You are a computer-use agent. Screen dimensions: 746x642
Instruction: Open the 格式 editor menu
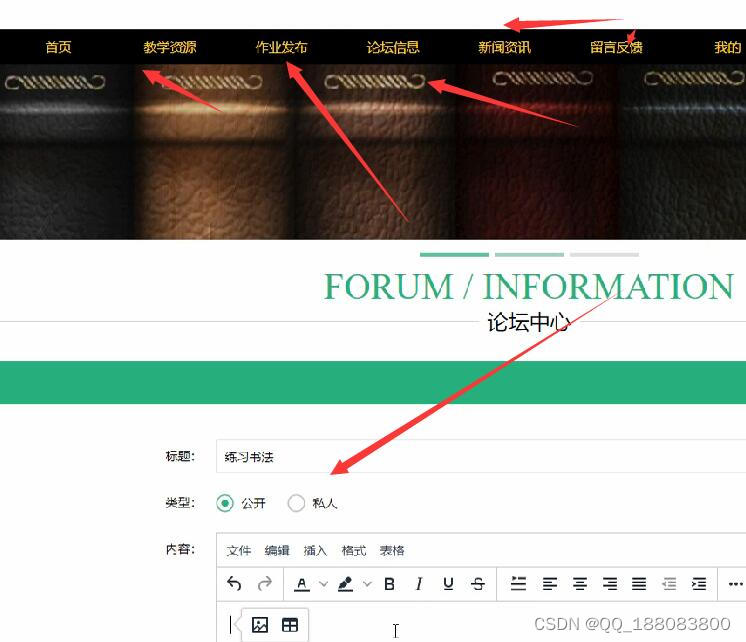pos(354,551)
